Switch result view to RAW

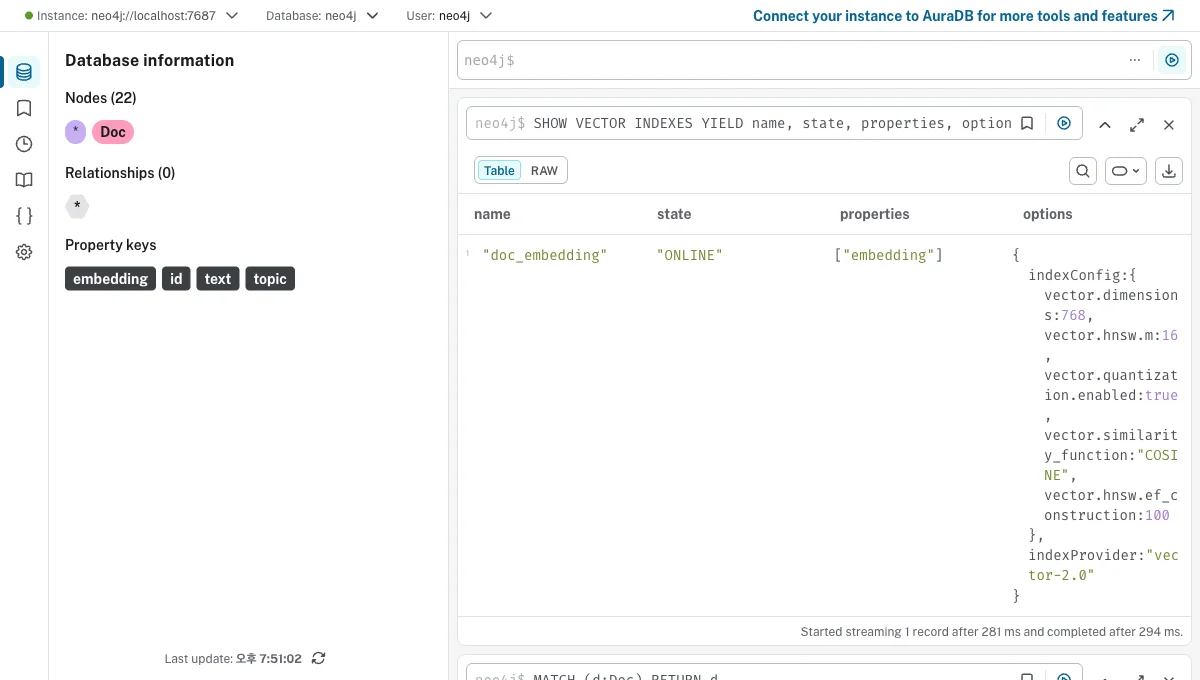544,171
